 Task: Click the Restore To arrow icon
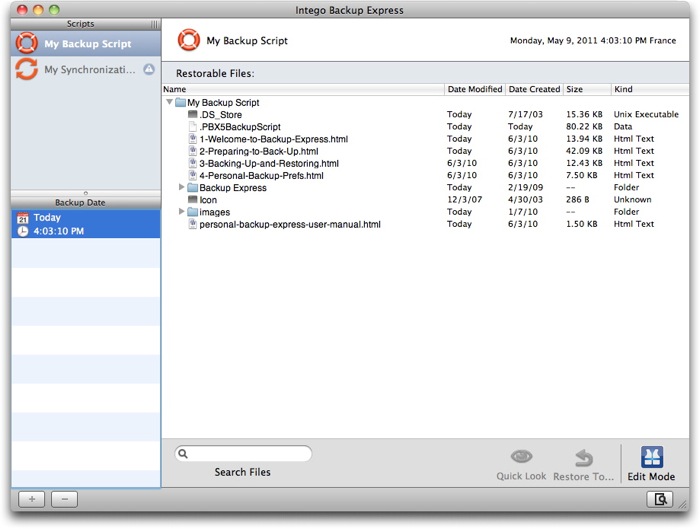point(583,457)
